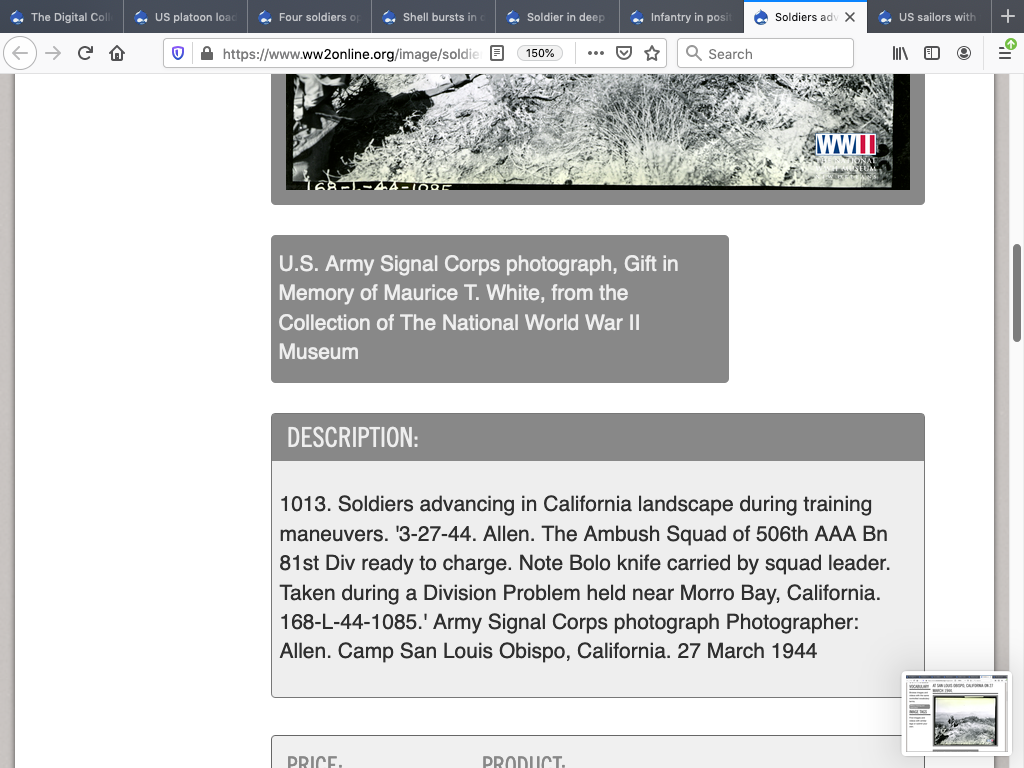Open the Firefox hamburger menu
This screenshot has height=768, width=1024.
[1005, 54]
